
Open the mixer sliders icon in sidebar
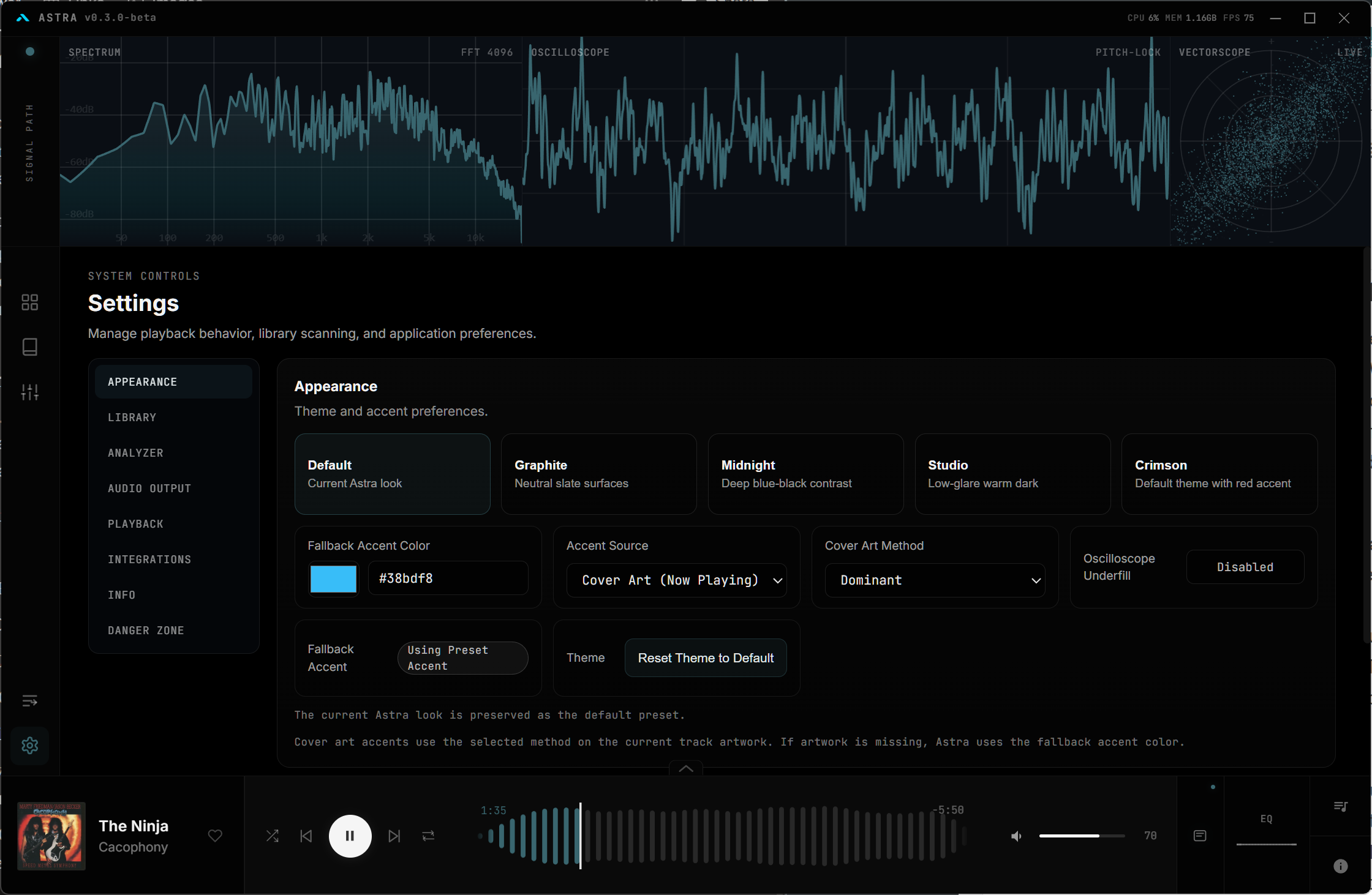click(x=29, y=392)
